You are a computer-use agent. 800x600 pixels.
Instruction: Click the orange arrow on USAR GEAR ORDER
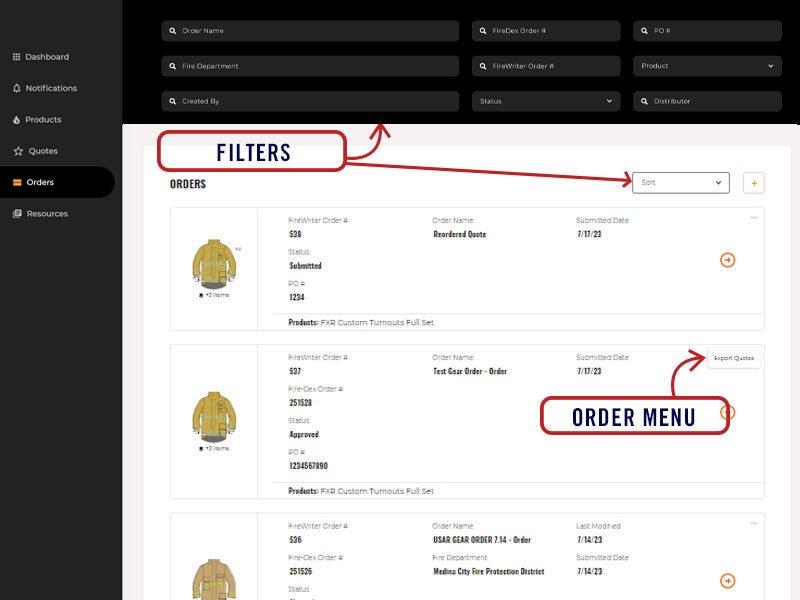click(x=728, y=580)
